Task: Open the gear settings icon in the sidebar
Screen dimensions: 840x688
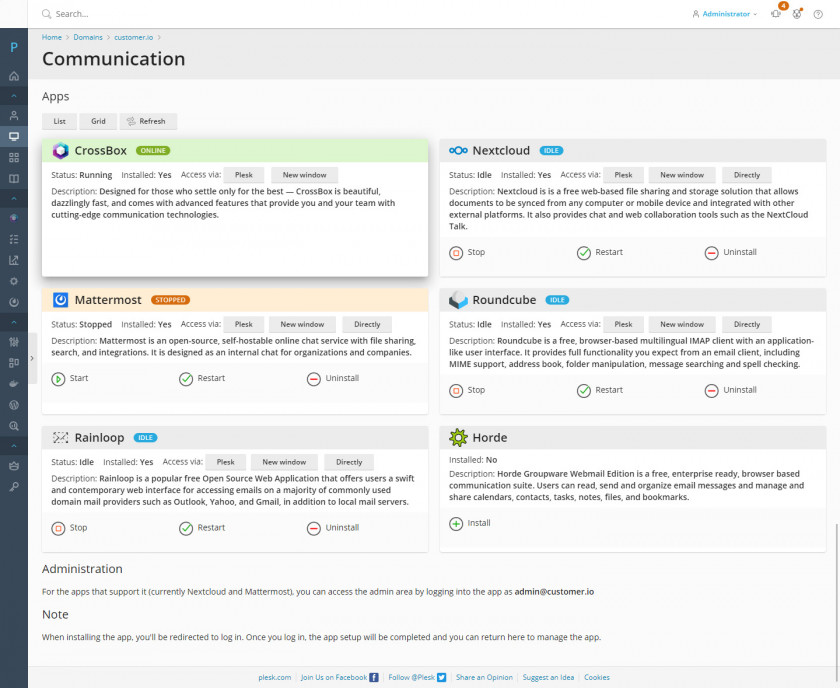Action: (14, 281)
